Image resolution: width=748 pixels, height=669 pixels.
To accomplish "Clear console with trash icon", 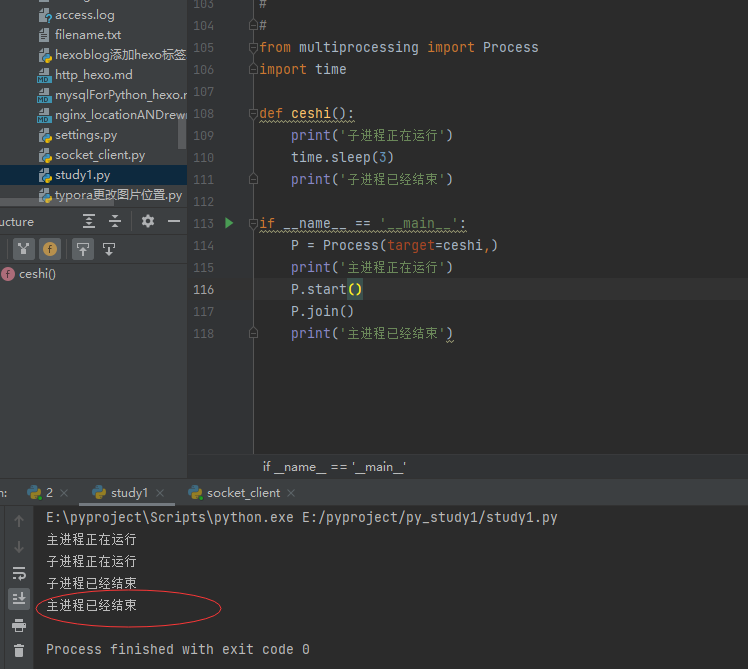I will pos(19,650).
